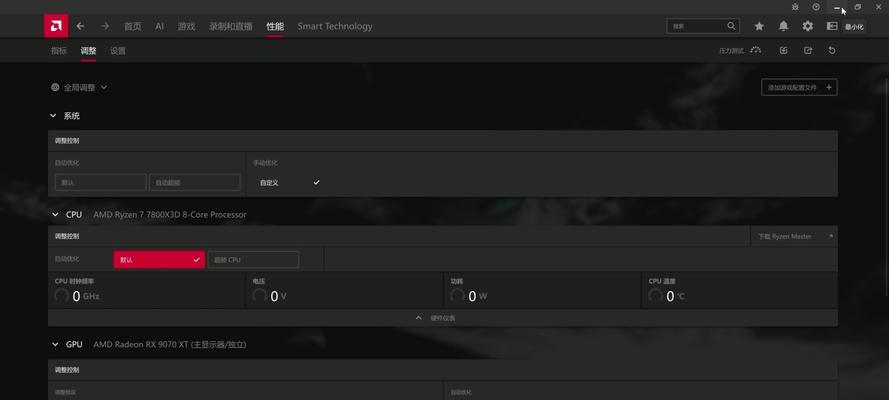Click the globe icon beside 全局调整
The image size is (889, 400).
click(x=55, y=87)
